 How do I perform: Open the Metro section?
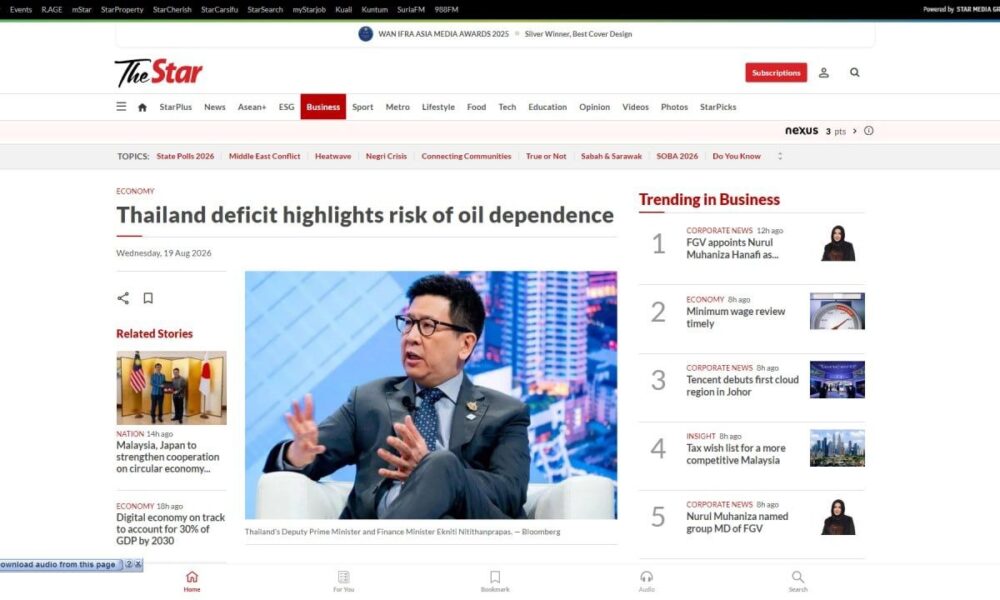(397, 107)
